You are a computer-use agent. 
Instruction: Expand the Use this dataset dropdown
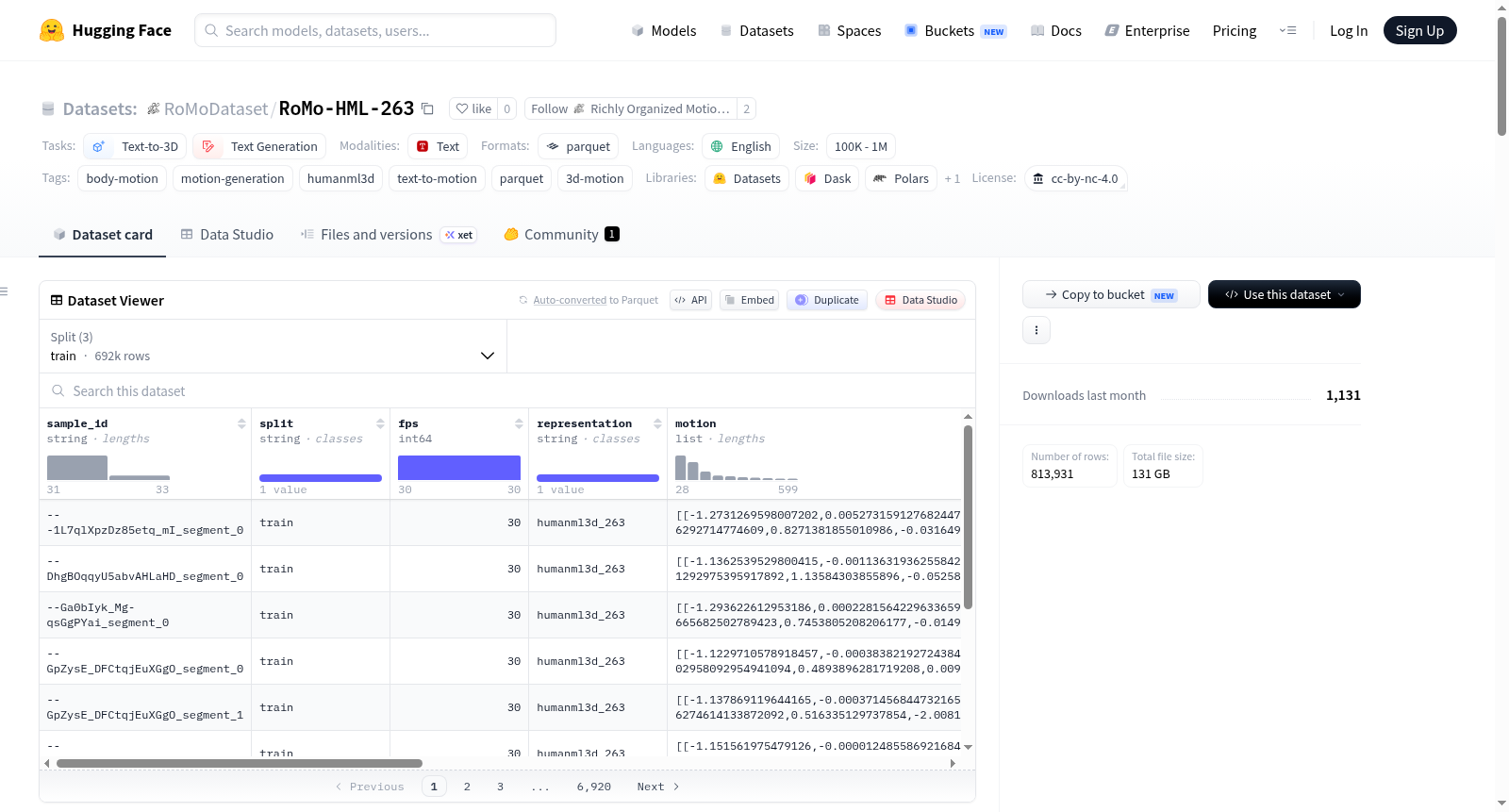click(x=1285, y=294)
